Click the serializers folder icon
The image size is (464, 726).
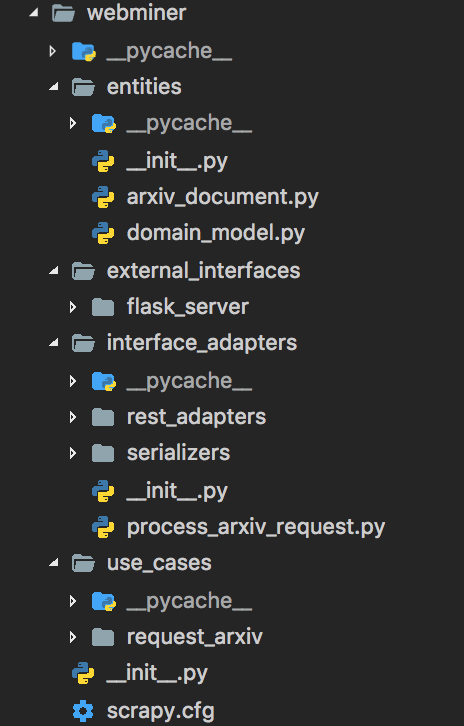click(103, 453)
